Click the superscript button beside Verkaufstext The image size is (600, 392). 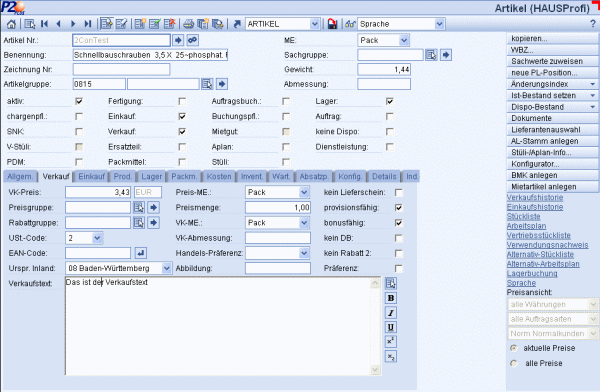pyautogui.click(x=391, y=341)
